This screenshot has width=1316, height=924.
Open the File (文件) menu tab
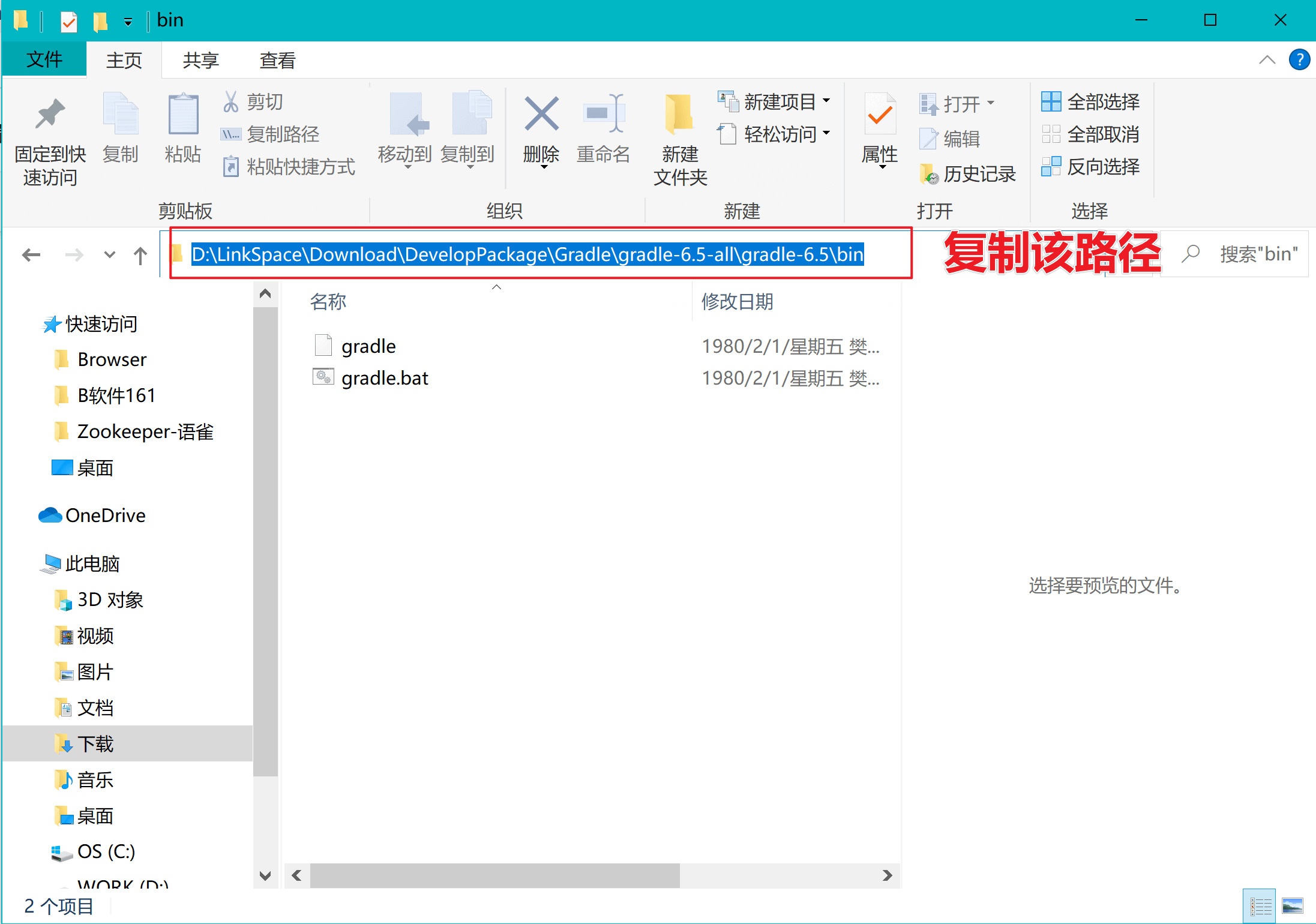(44, 60)
